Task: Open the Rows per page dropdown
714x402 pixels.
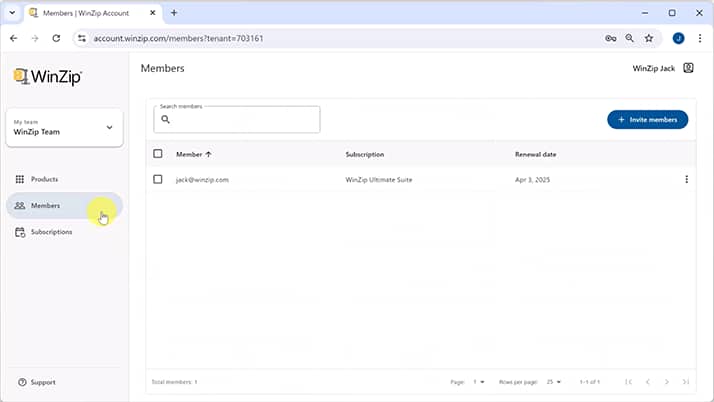Action: click(552, 382)
